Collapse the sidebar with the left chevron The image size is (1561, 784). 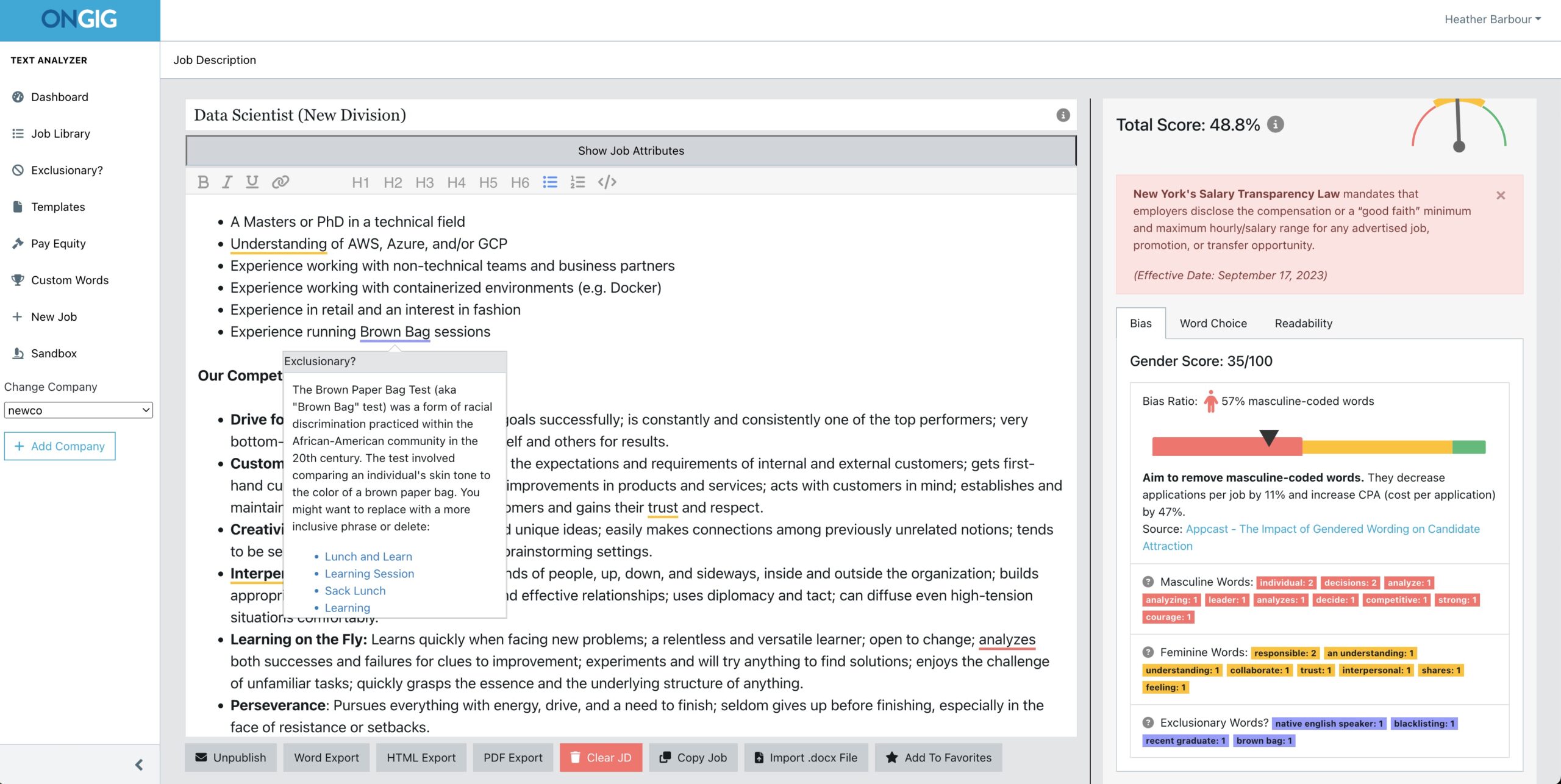(x=139, y=764)
